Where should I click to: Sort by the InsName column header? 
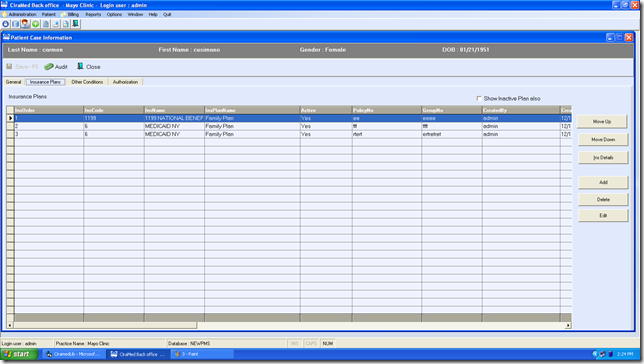point(174,110)
